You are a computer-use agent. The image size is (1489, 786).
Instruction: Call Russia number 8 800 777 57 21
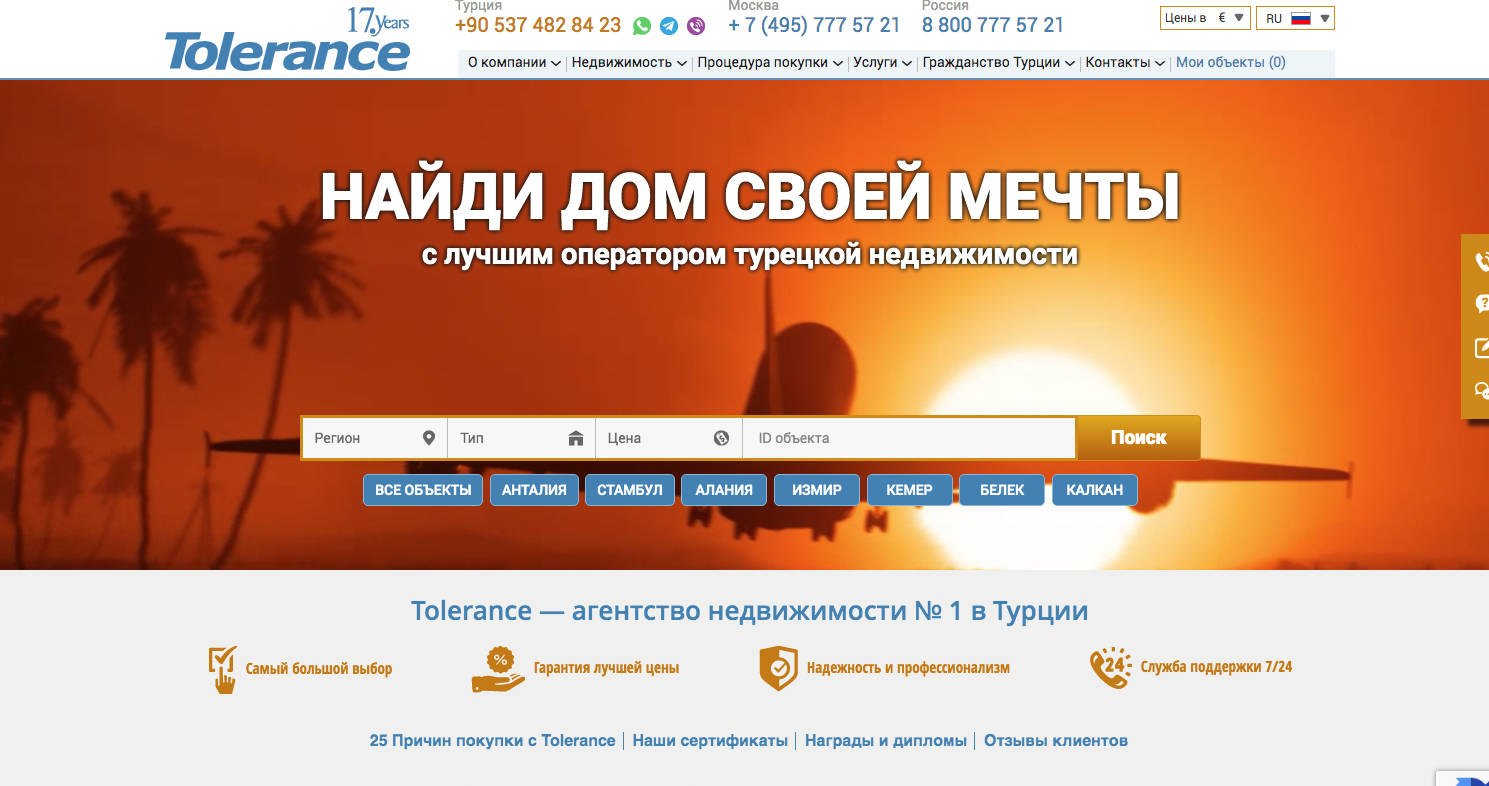coord(993,25)
